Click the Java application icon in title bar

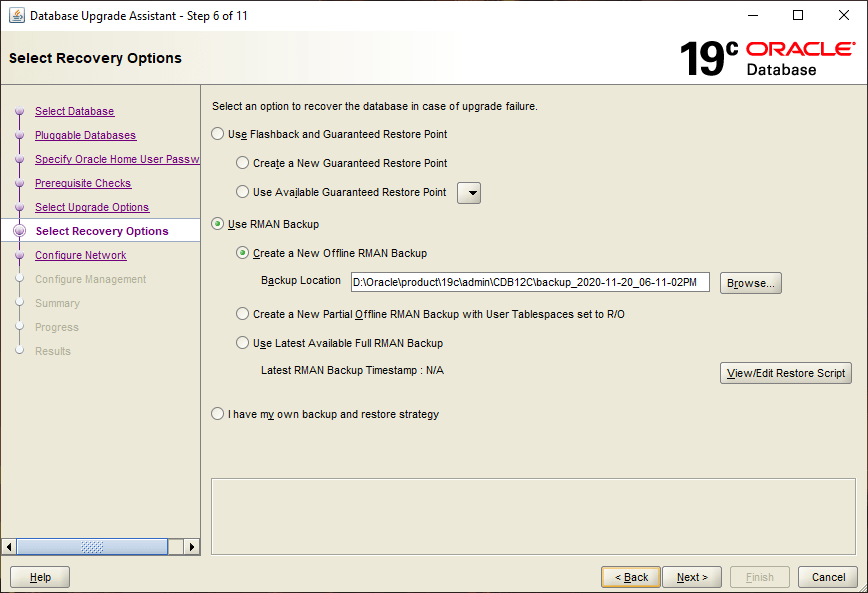[17, 16]
